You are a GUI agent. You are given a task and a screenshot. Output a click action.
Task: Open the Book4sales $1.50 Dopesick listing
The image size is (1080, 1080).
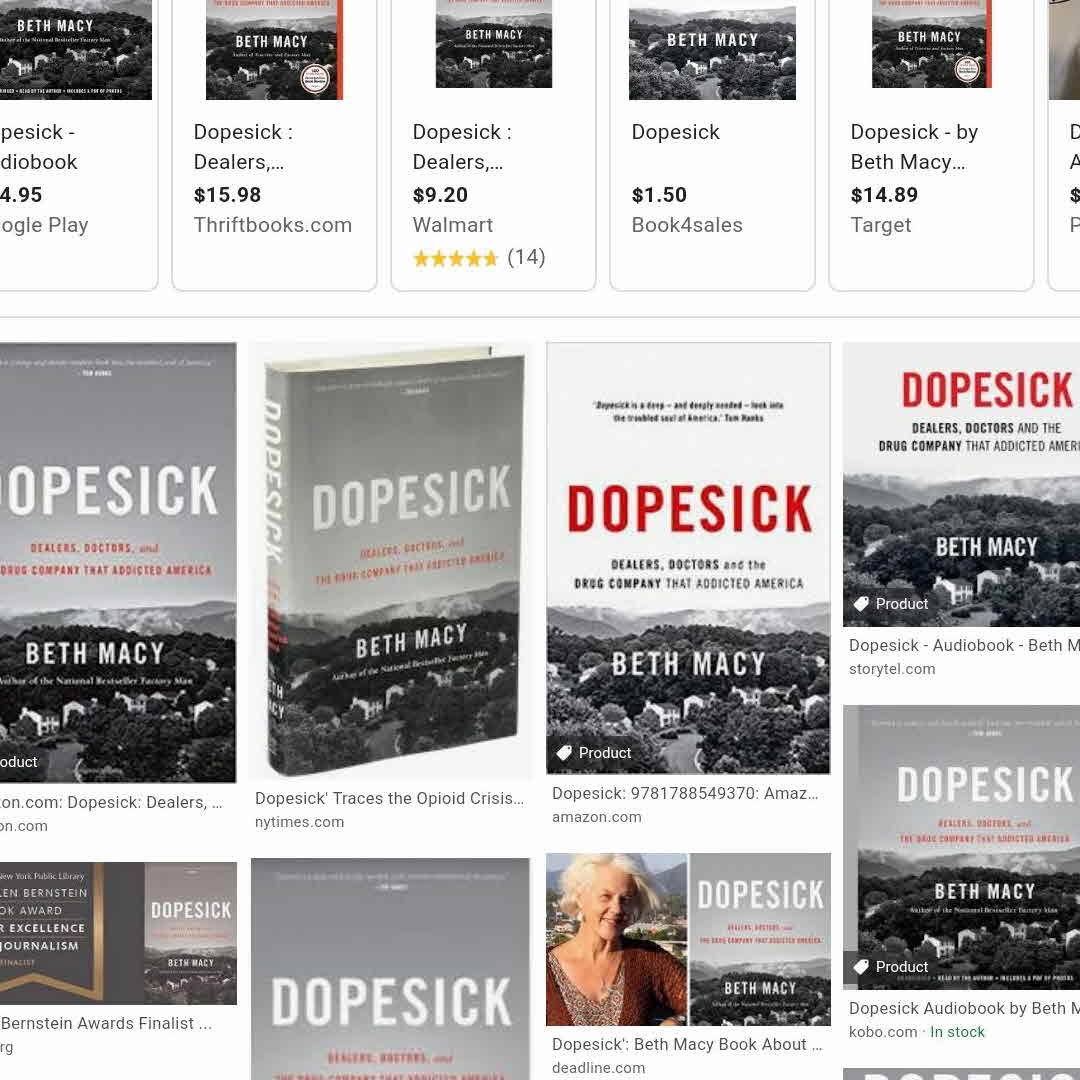tap(712, 145)
